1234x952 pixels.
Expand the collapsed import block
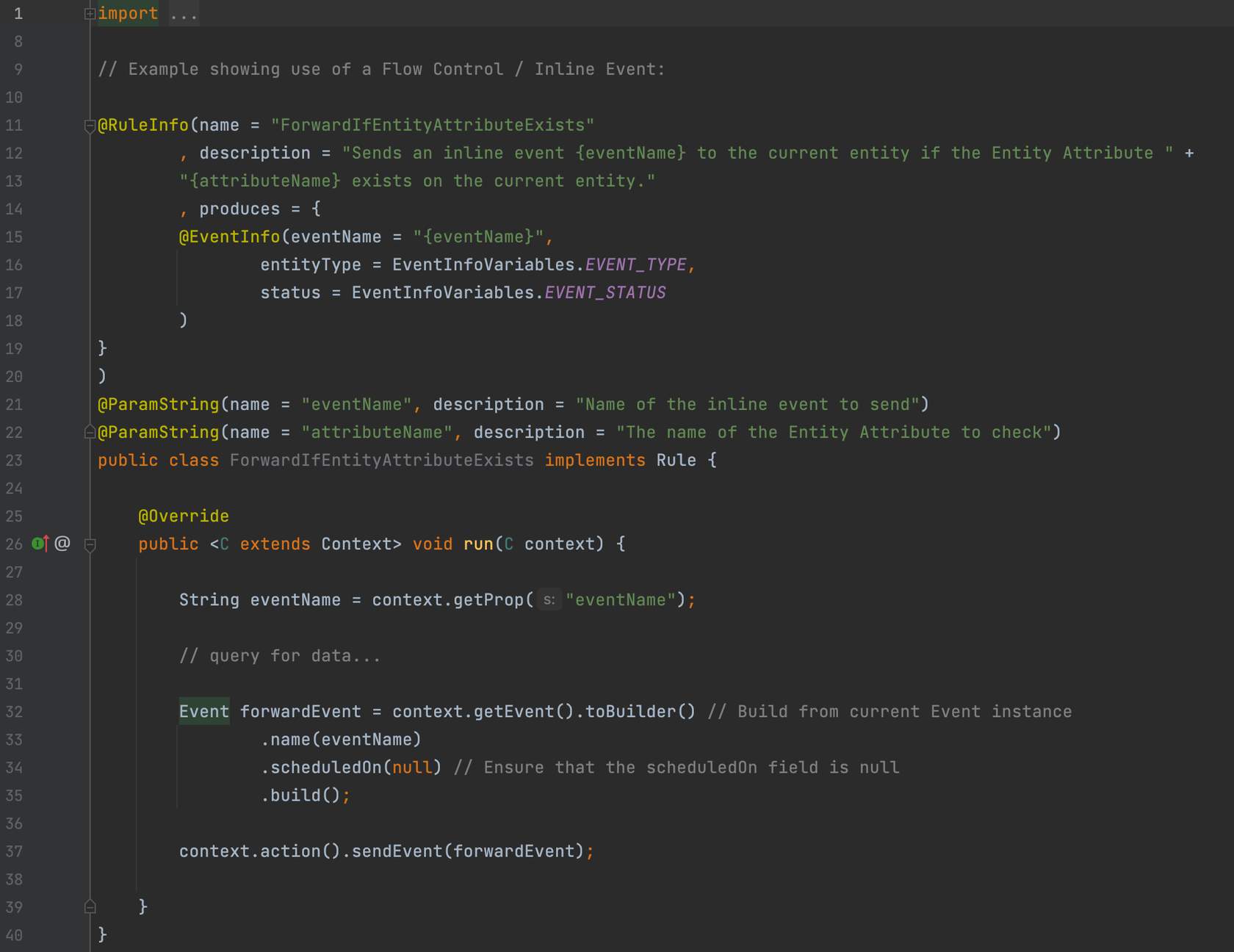(x=90, y=13)
